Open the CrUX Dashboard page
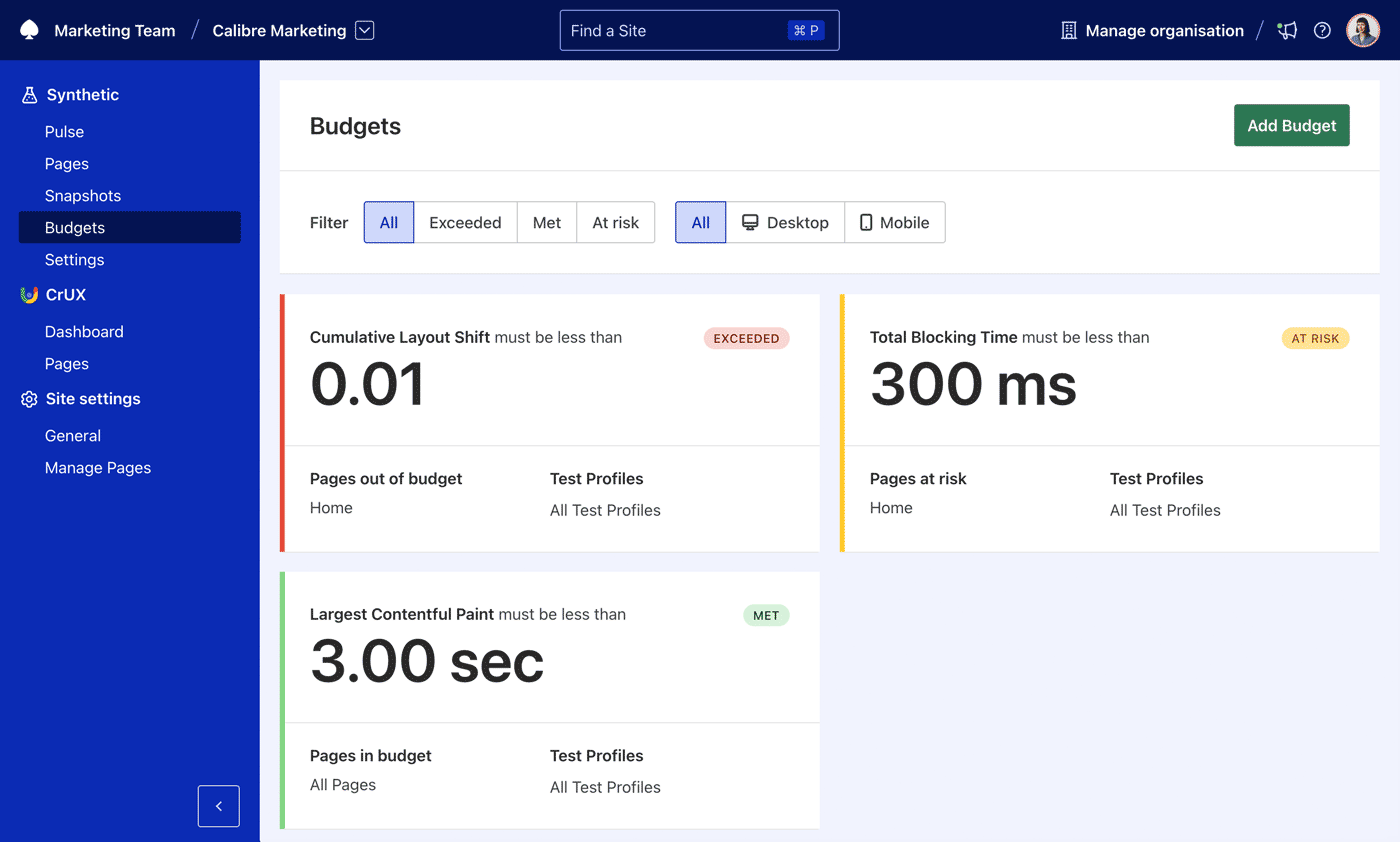1400x842 pixels. pyautogui.click(x=84, y=331)
